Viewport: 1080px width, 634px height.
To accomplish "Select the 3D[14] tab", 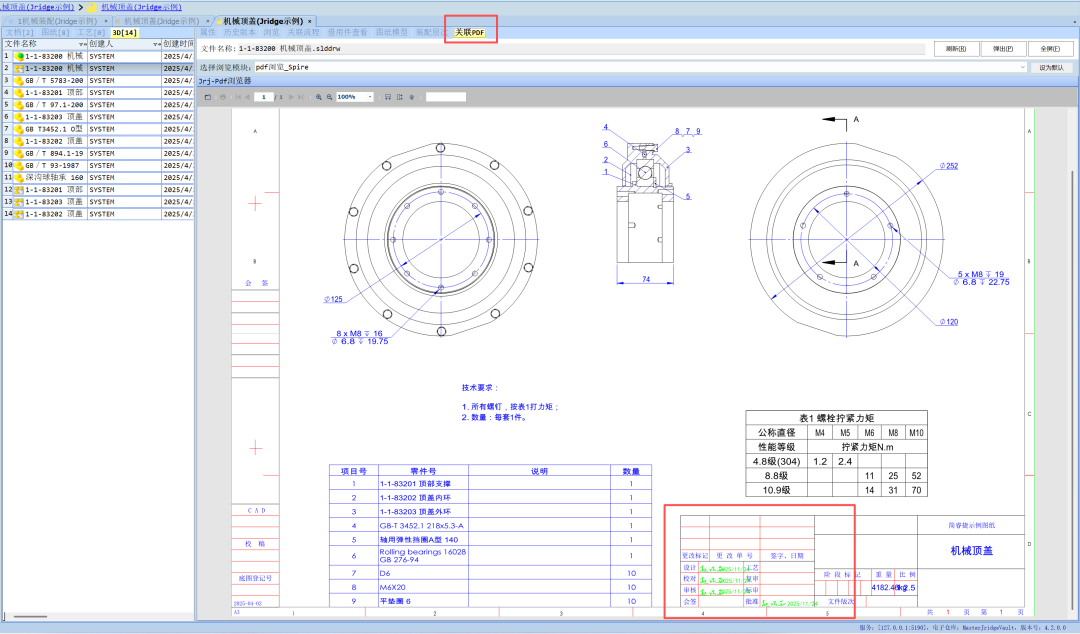I will (x=125, y=32).
